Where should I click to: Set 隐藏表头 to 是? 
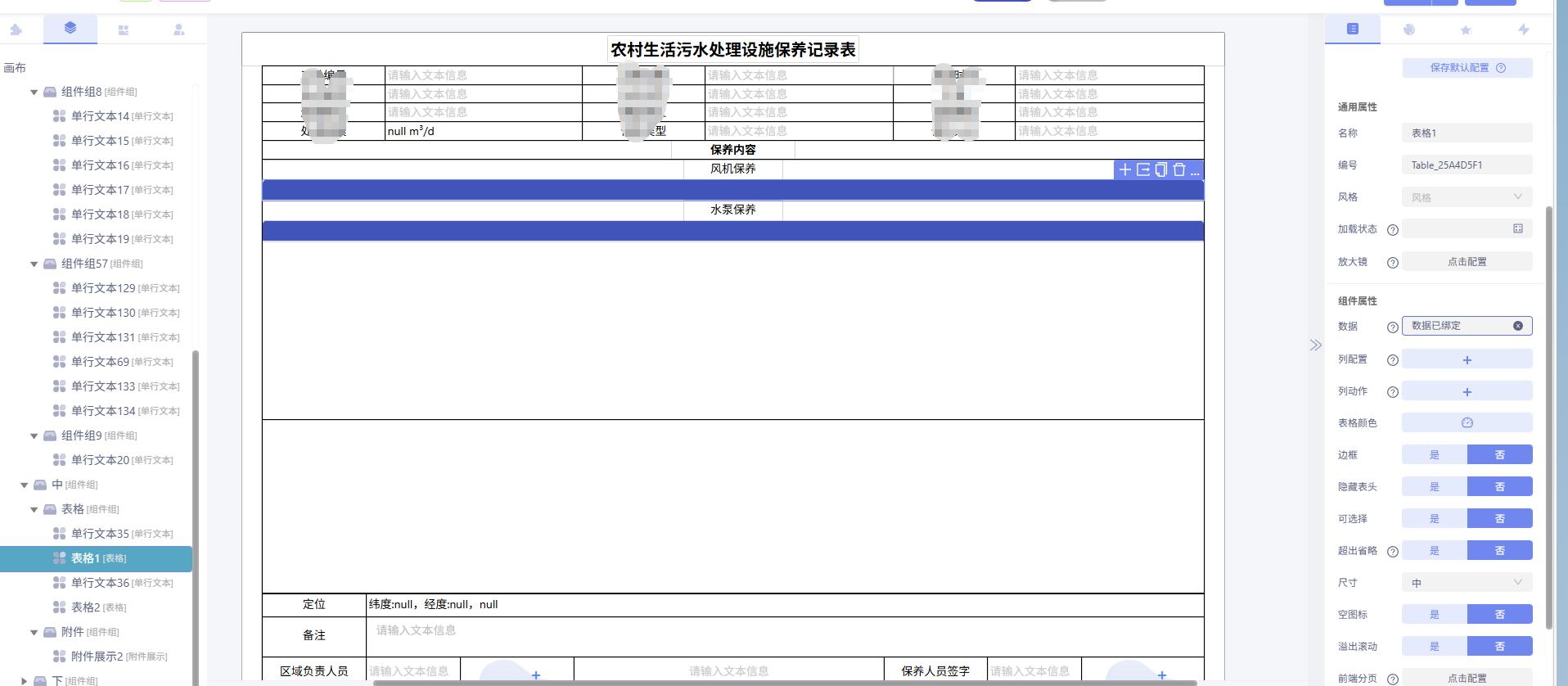pos(1435,486)
